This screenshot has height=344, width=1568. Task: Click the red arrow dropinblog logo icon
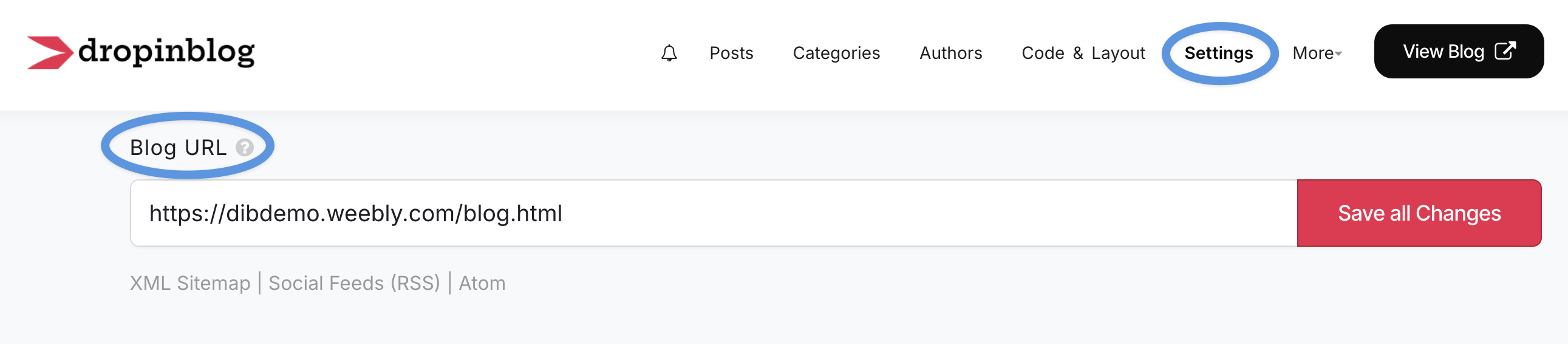[x=50, y=53]
